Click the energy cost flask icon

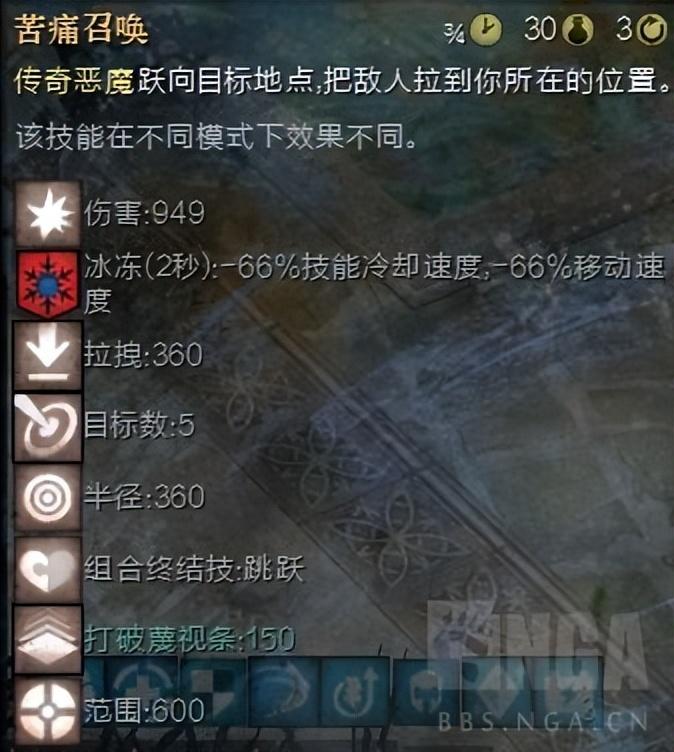pyautogui.click(x=577, y=30)
